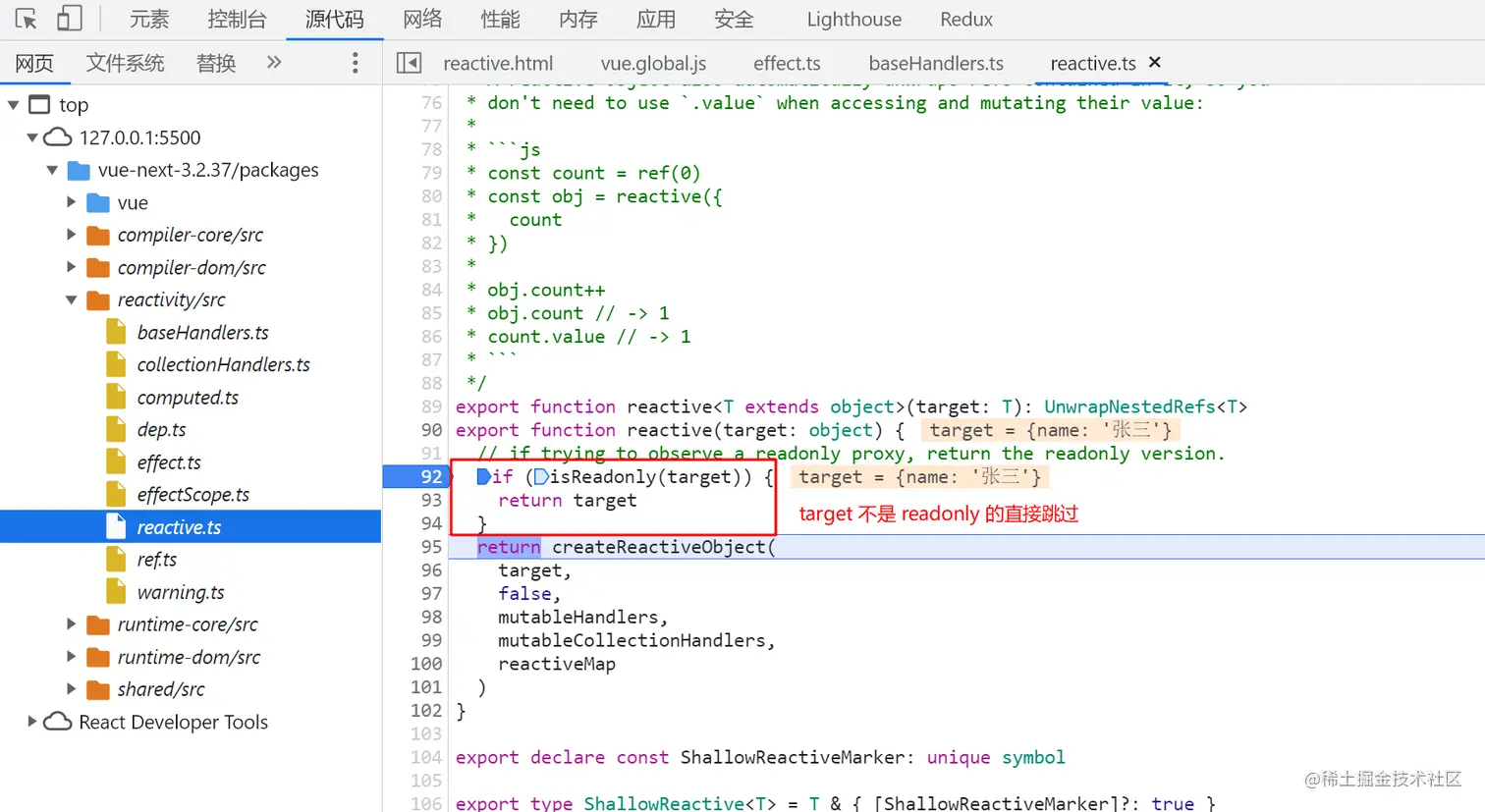The image size is (1485, 812).
Task: Select the 源代码 panel tab
Action: [334, 19]
